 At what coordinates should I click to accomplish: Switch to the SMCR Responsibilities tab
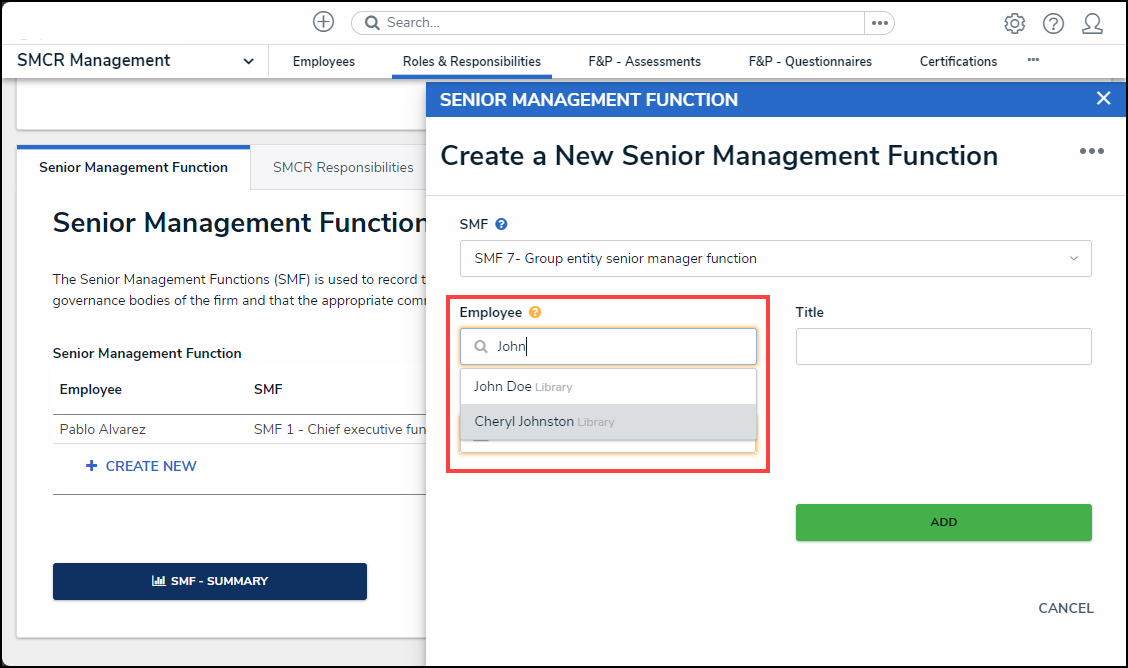click(343, 167)
